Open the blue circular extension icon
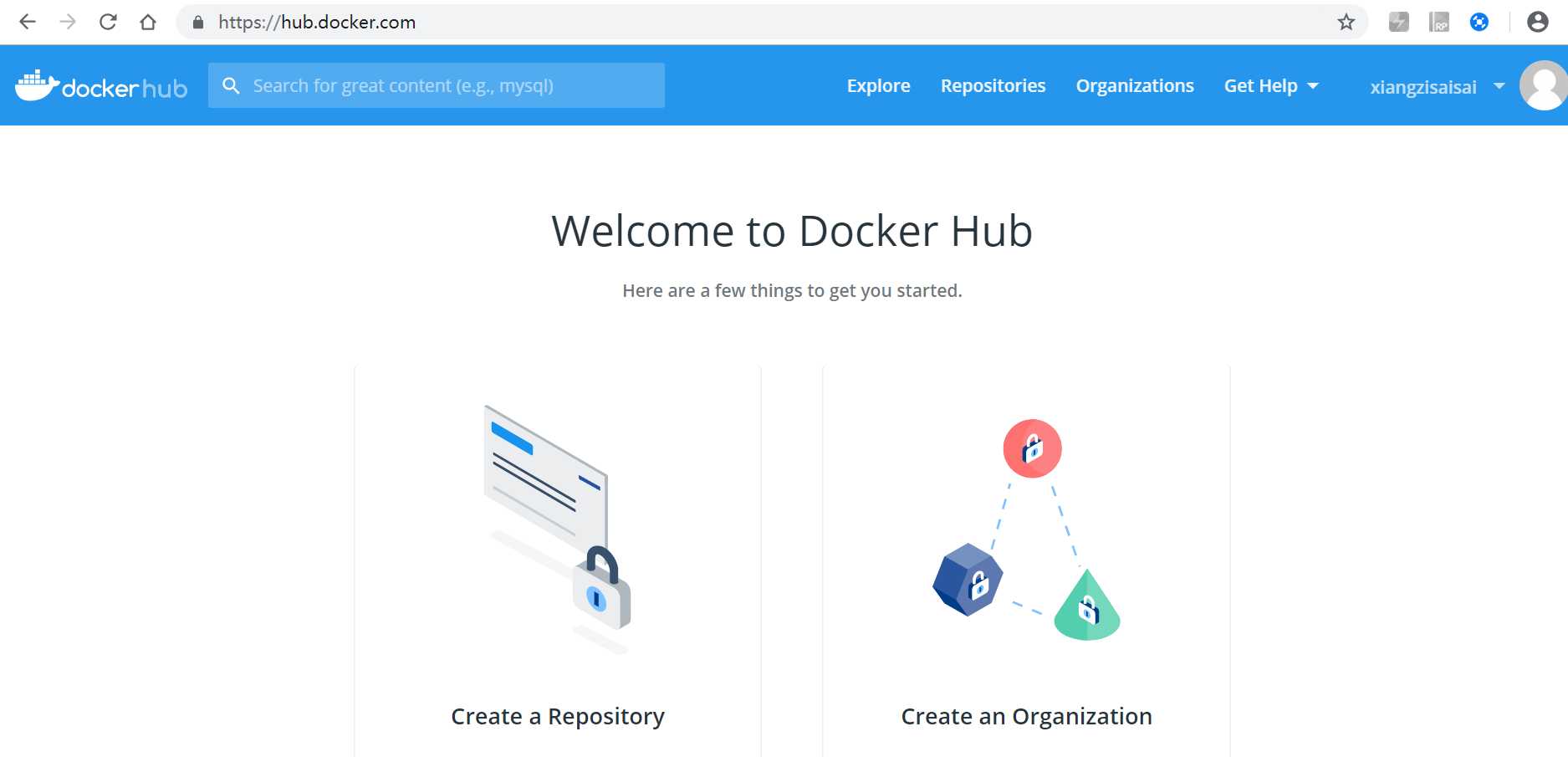The image size is (1568, 757). (1479, 22)
